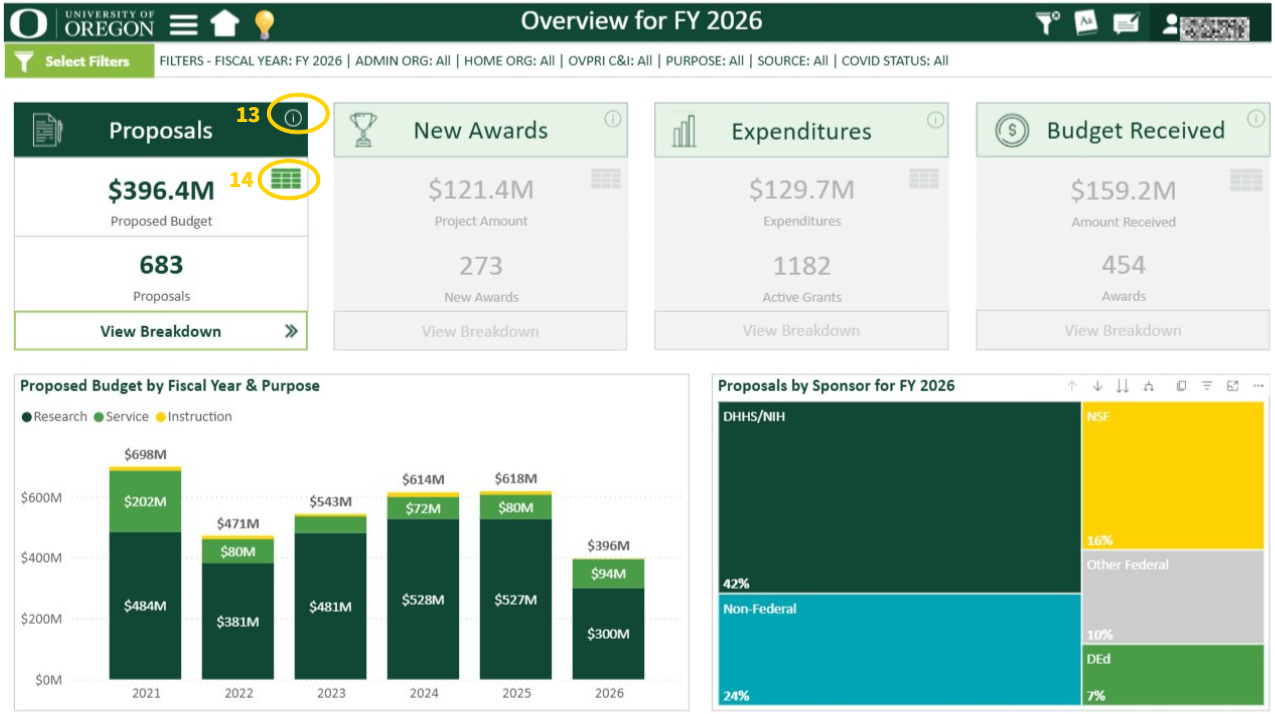The image size is (1275, 714).
Task: Toggle the Instruction legend item
Action: point(193,417)
